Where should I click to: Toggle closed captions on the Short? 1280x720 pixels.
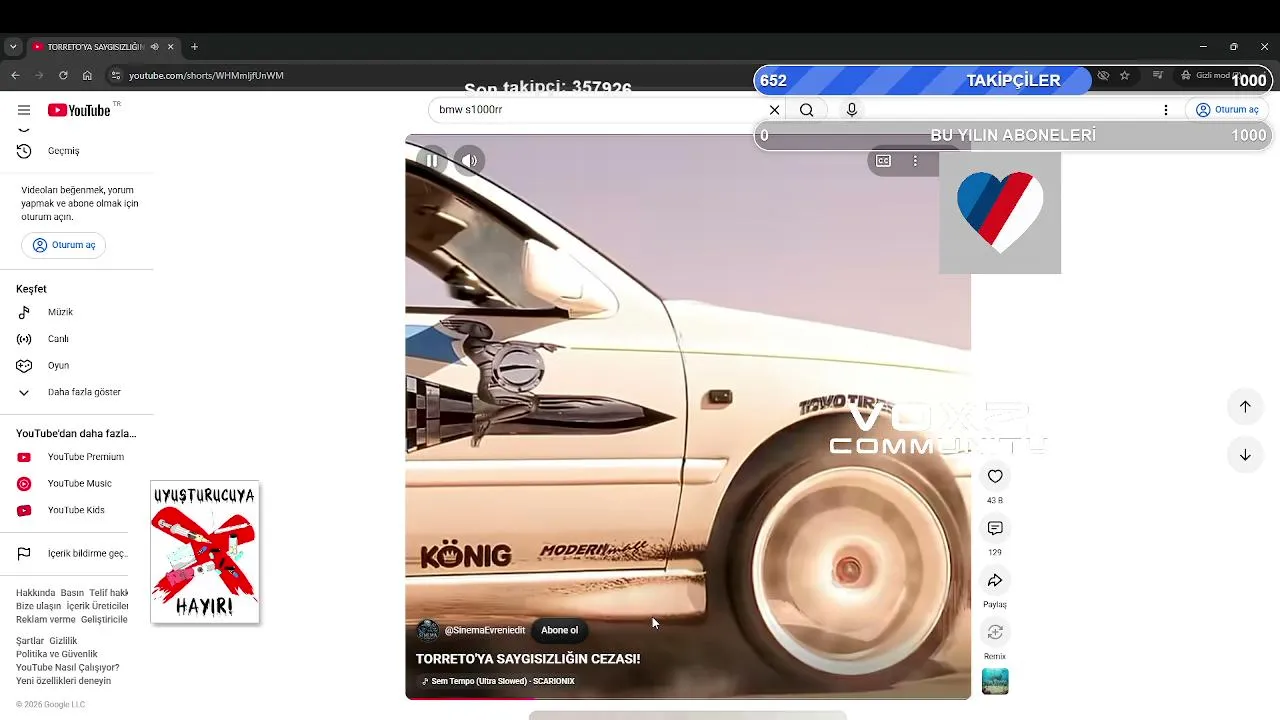(883, 161)
